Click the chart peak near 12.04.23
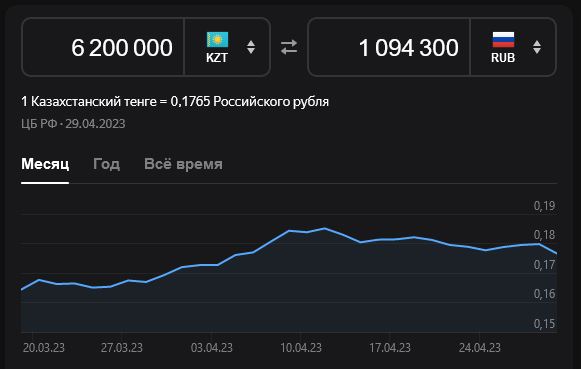This screenshot has width=581, height=369. tap(325, 228)
